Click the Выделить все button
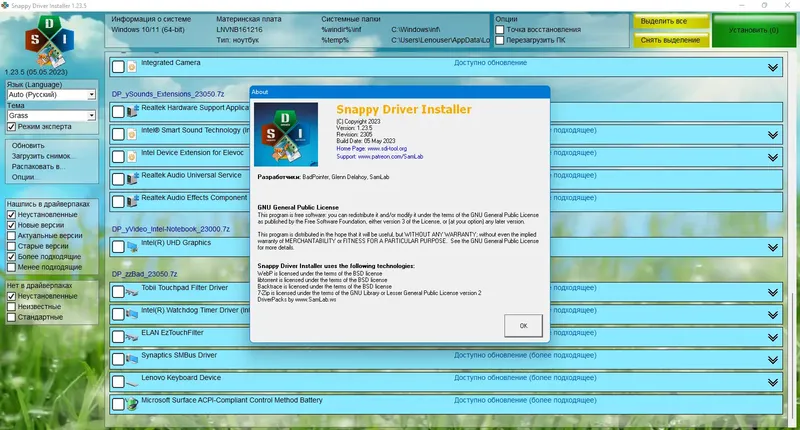800x430 pixels. [671, 21]
